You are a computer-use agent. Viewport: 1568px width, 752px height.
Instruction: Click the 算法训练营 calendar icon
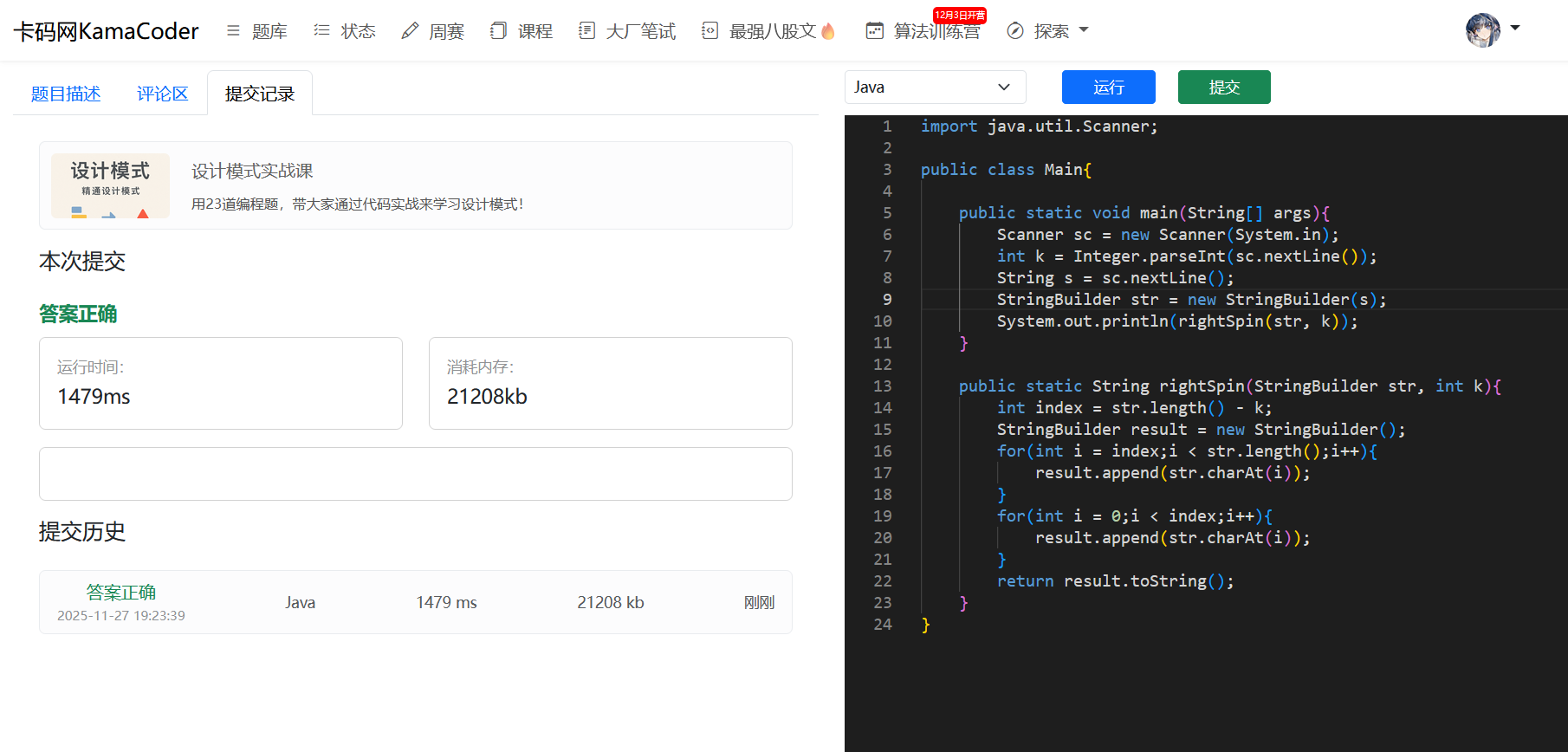(875, 31)
